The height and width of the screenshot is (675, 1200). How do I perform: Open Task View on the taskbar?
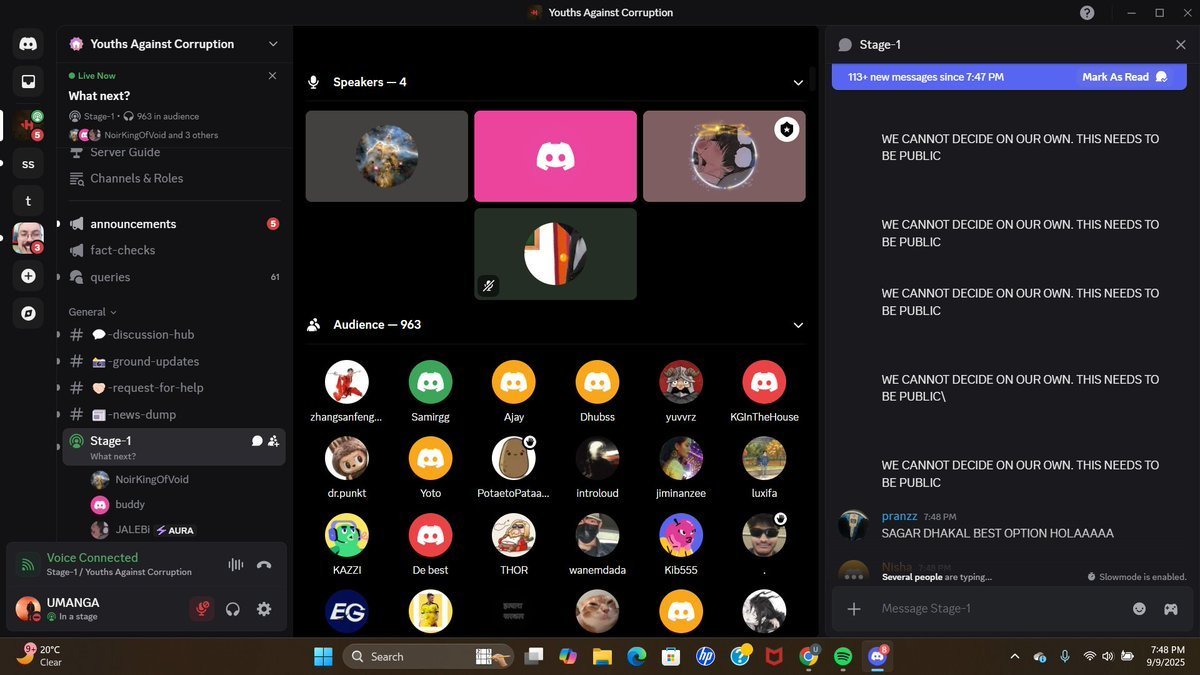click(533, 657)
